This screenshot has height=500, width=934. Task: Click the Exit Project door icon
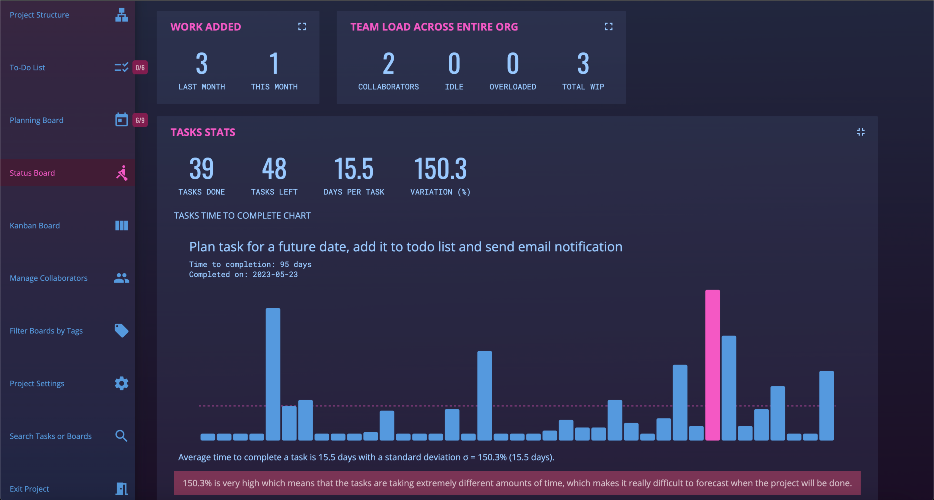pos(122,489)
